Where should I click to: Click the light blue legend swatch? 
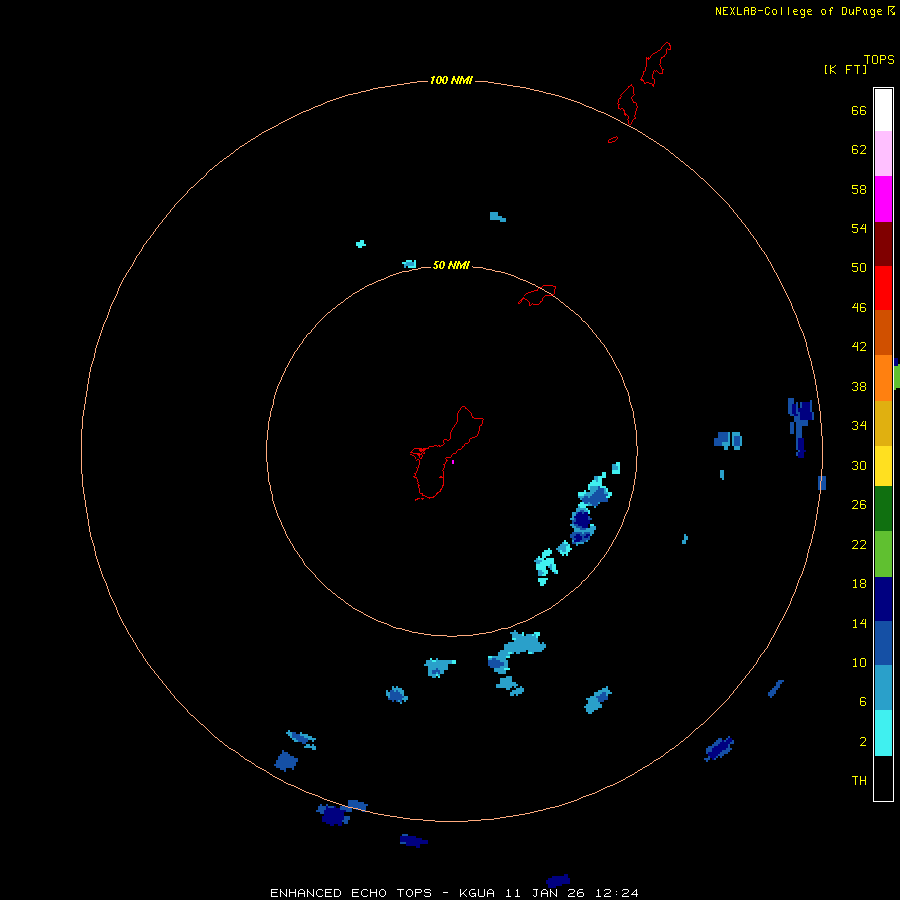tap(883, 687)
